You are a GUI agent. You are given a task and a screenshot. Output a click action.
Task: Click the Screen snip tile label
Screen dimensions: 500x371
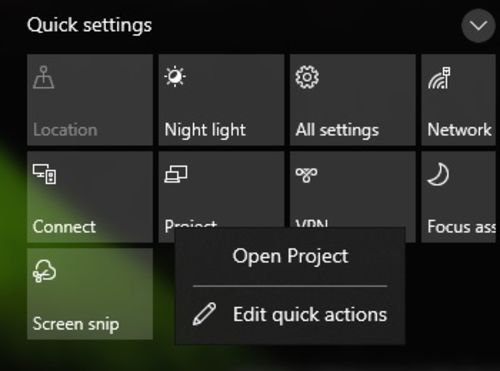coord(76,324)
